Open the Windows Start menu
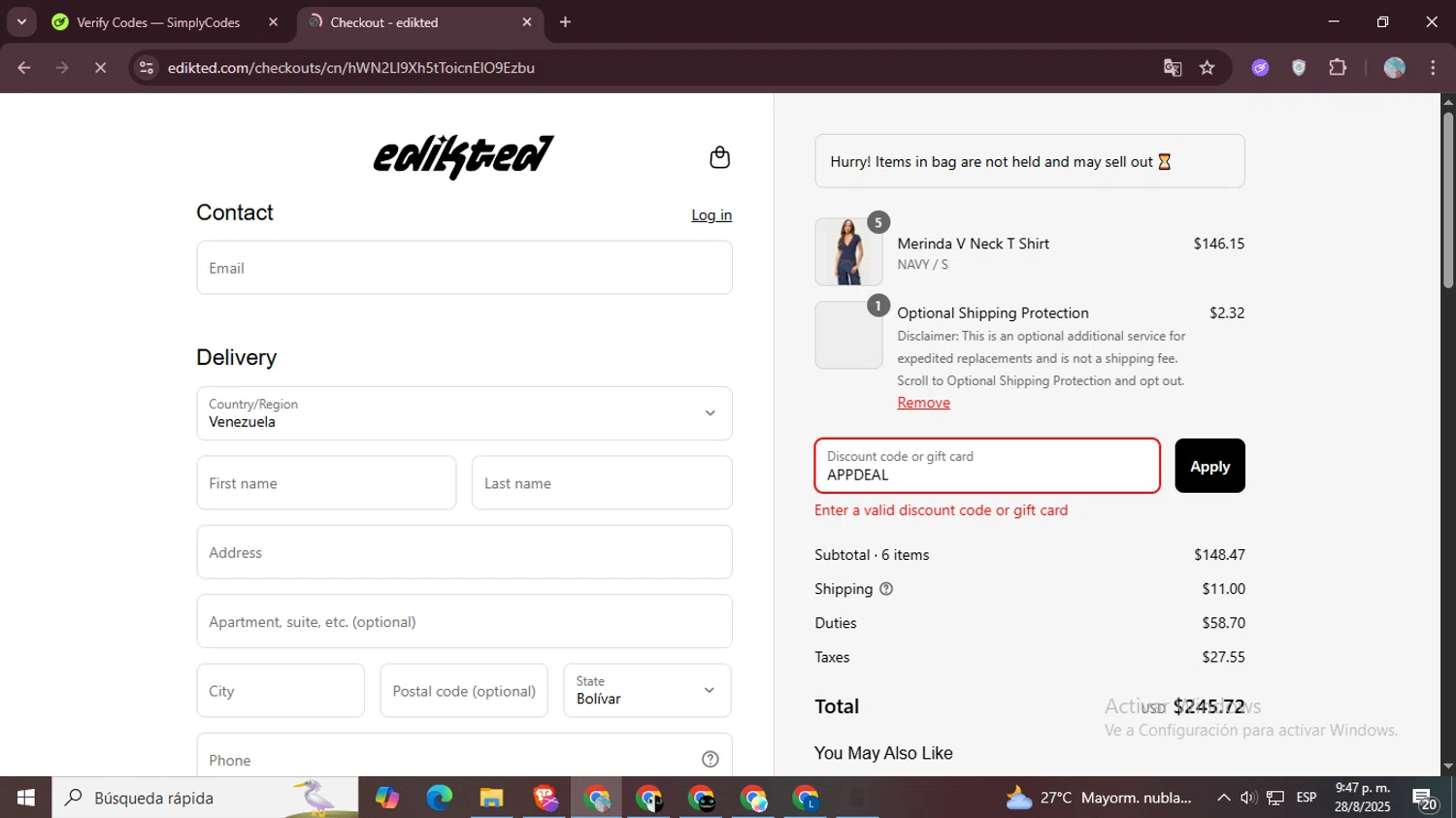Image resolution: width=1456 pixels, height=818 pixels. coord(26,798)
